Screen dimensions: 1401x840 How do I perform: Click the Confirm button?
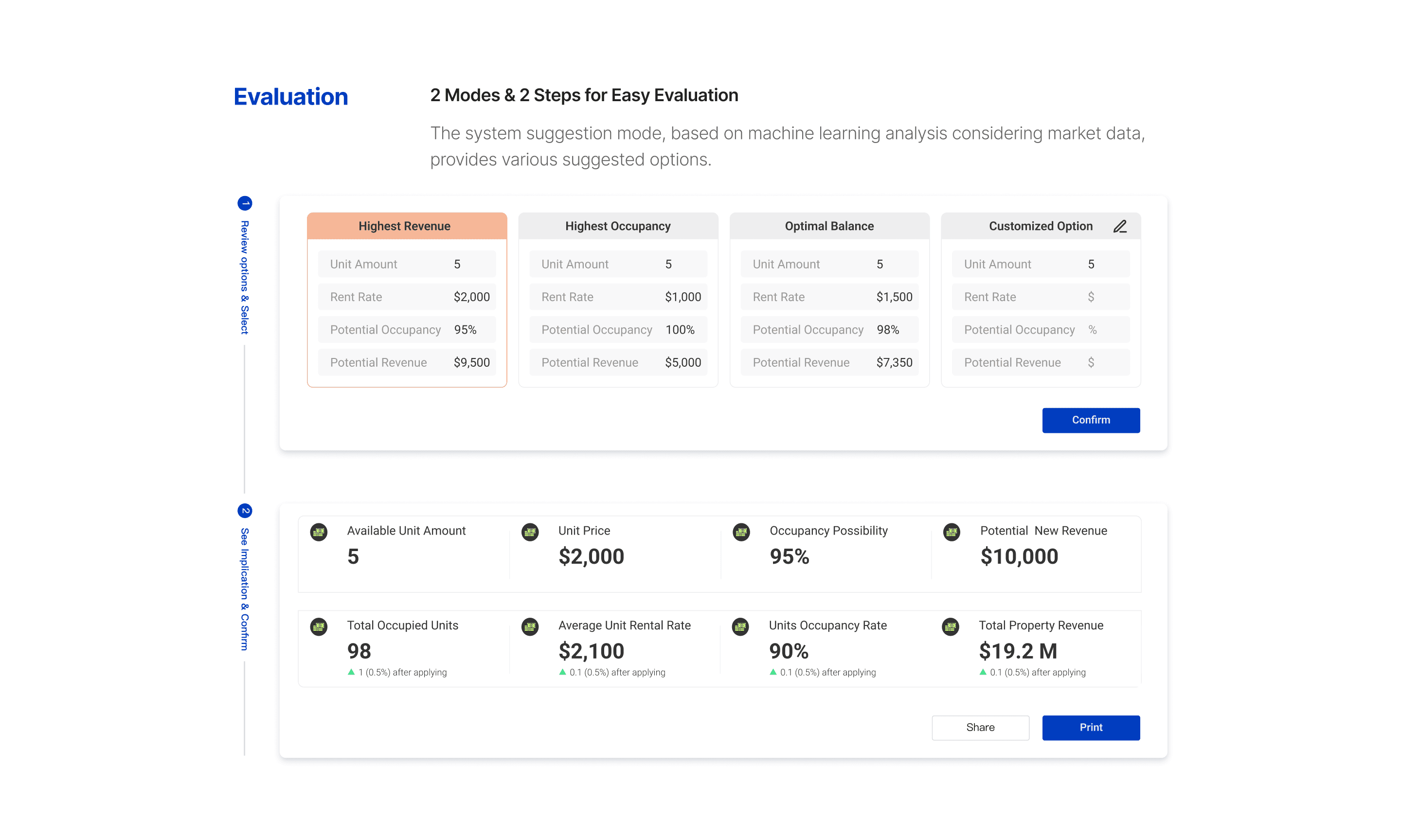pos(1090,420)
